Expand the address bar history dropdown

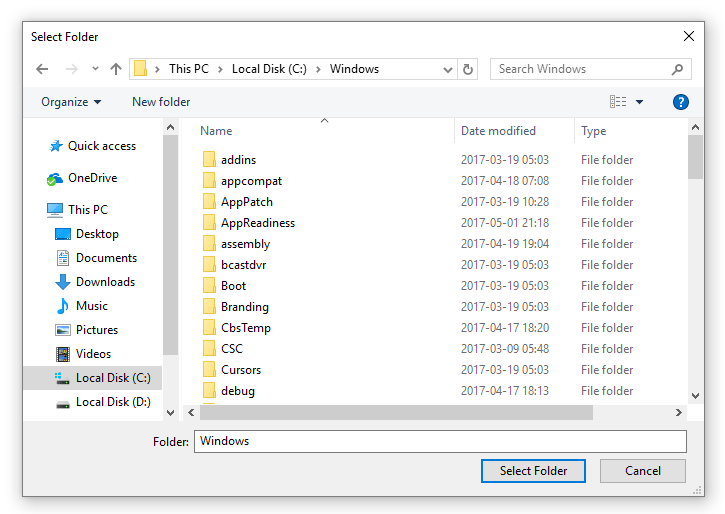pos(448,69)
